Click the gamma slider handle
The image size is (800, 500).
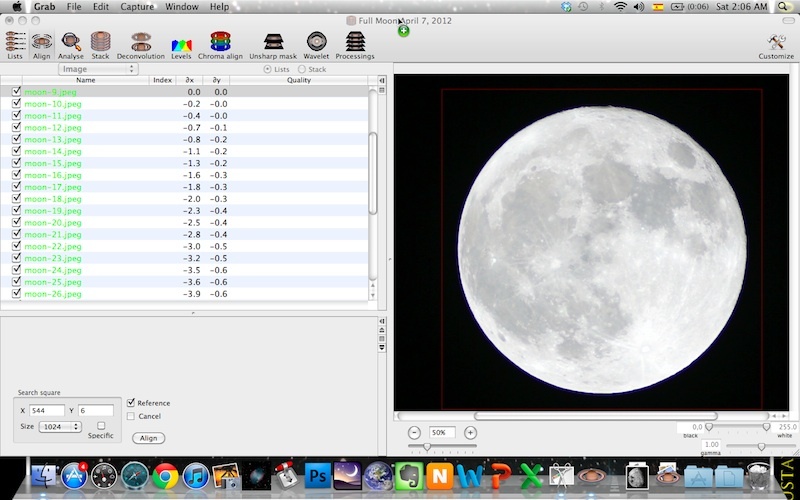pyautogui.click(x=761, y=447)
